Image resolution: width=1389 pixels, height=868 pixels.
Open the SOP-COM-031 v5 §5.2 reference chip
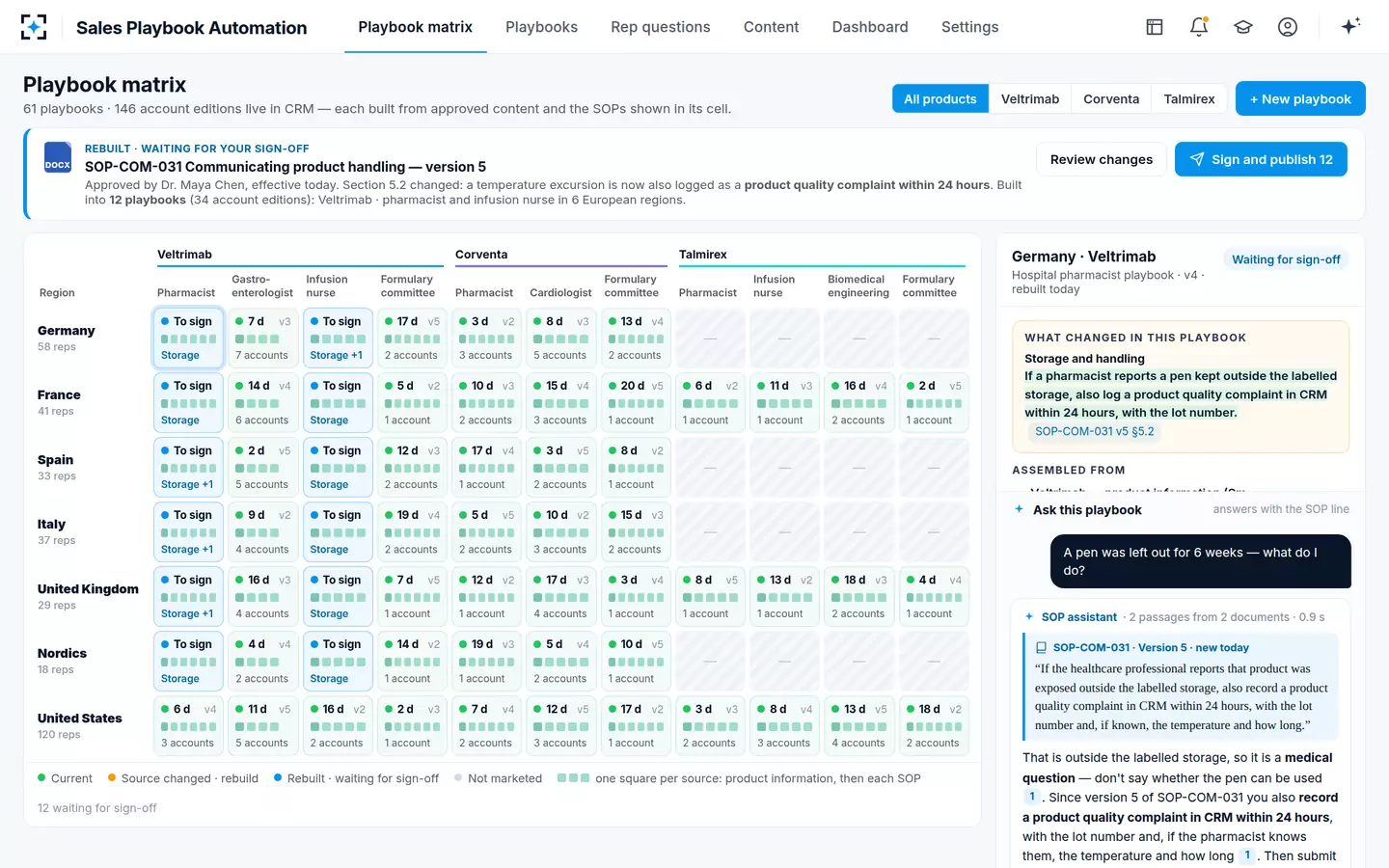[1095, 431]
